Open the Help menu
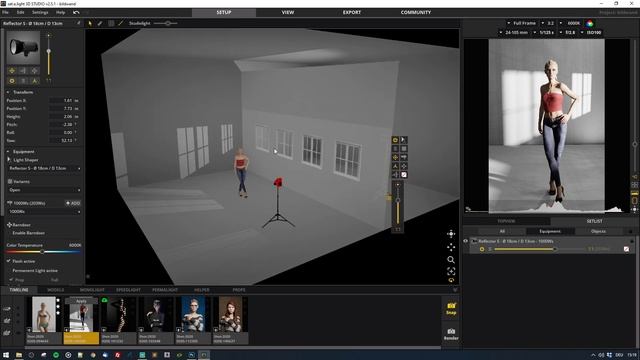Image resolution: width=640 pixels, height=360 pixels. [60, 13]
